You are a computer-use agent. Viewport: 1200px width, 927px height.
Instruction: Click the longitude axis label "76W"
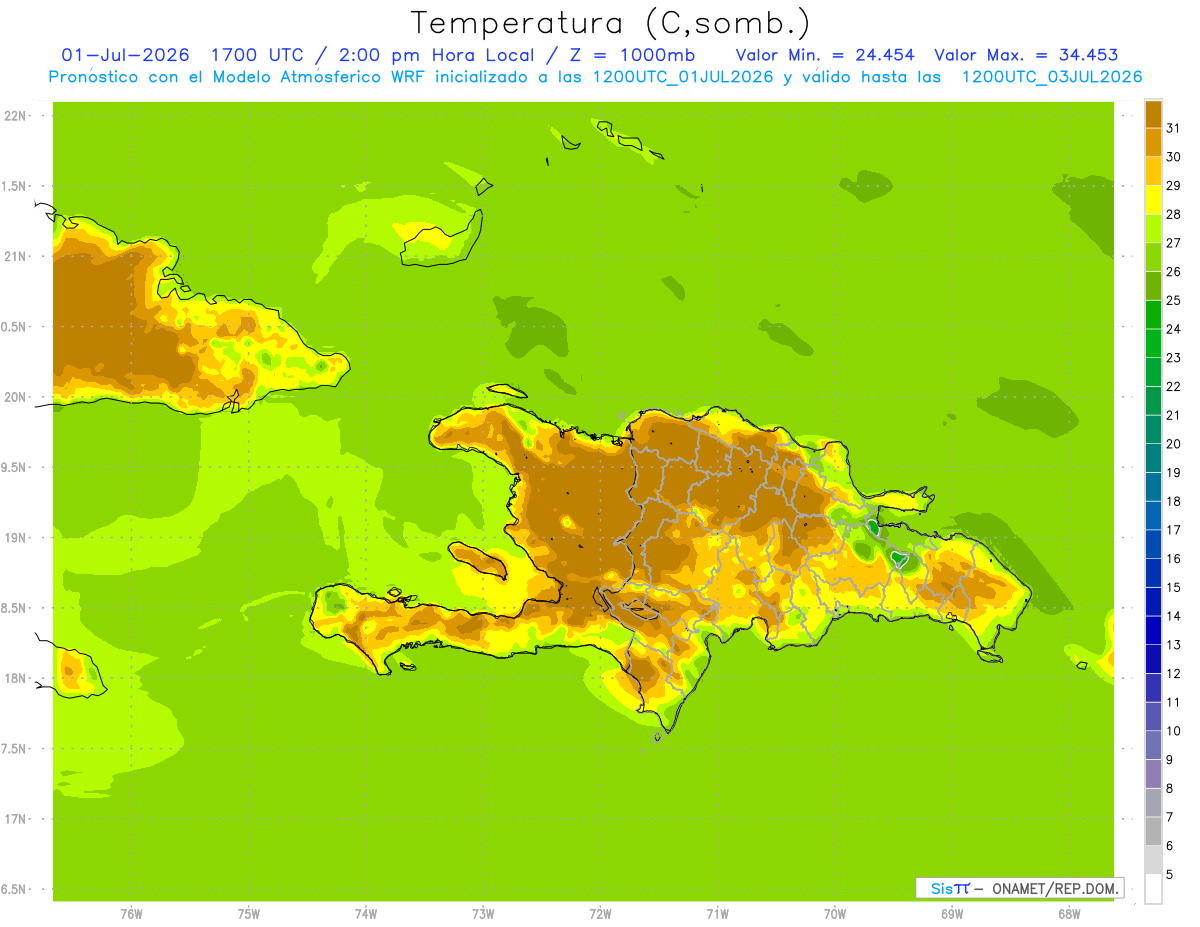(x=131, y=914)
